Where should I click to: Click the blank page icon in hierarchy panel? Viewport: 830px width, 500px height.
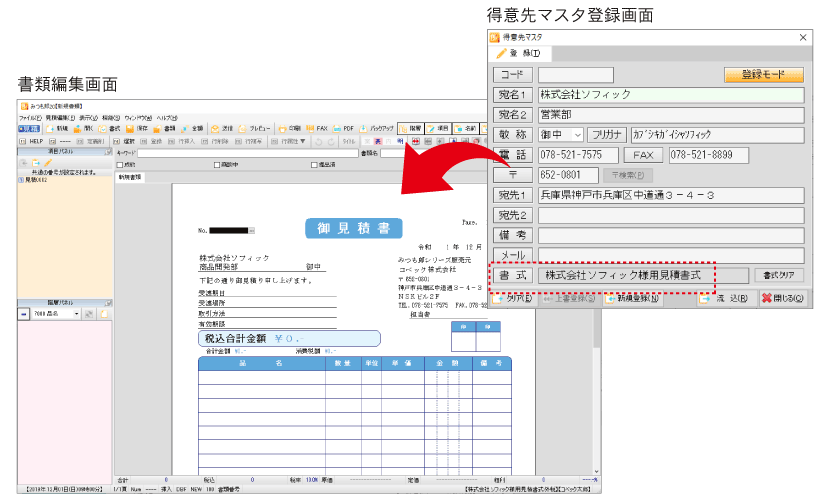point(104,314)
